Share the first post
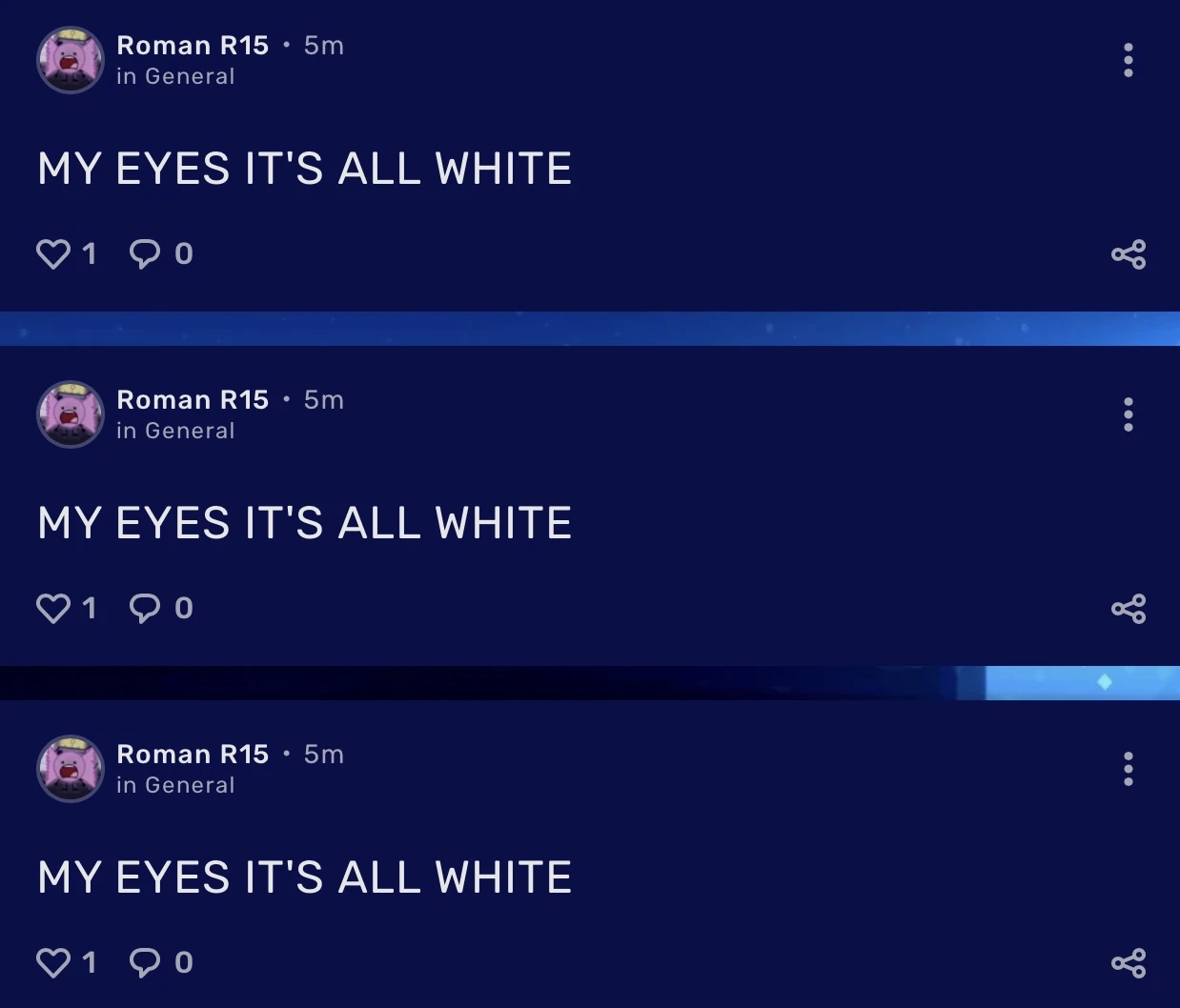 tap(1129, 253)
